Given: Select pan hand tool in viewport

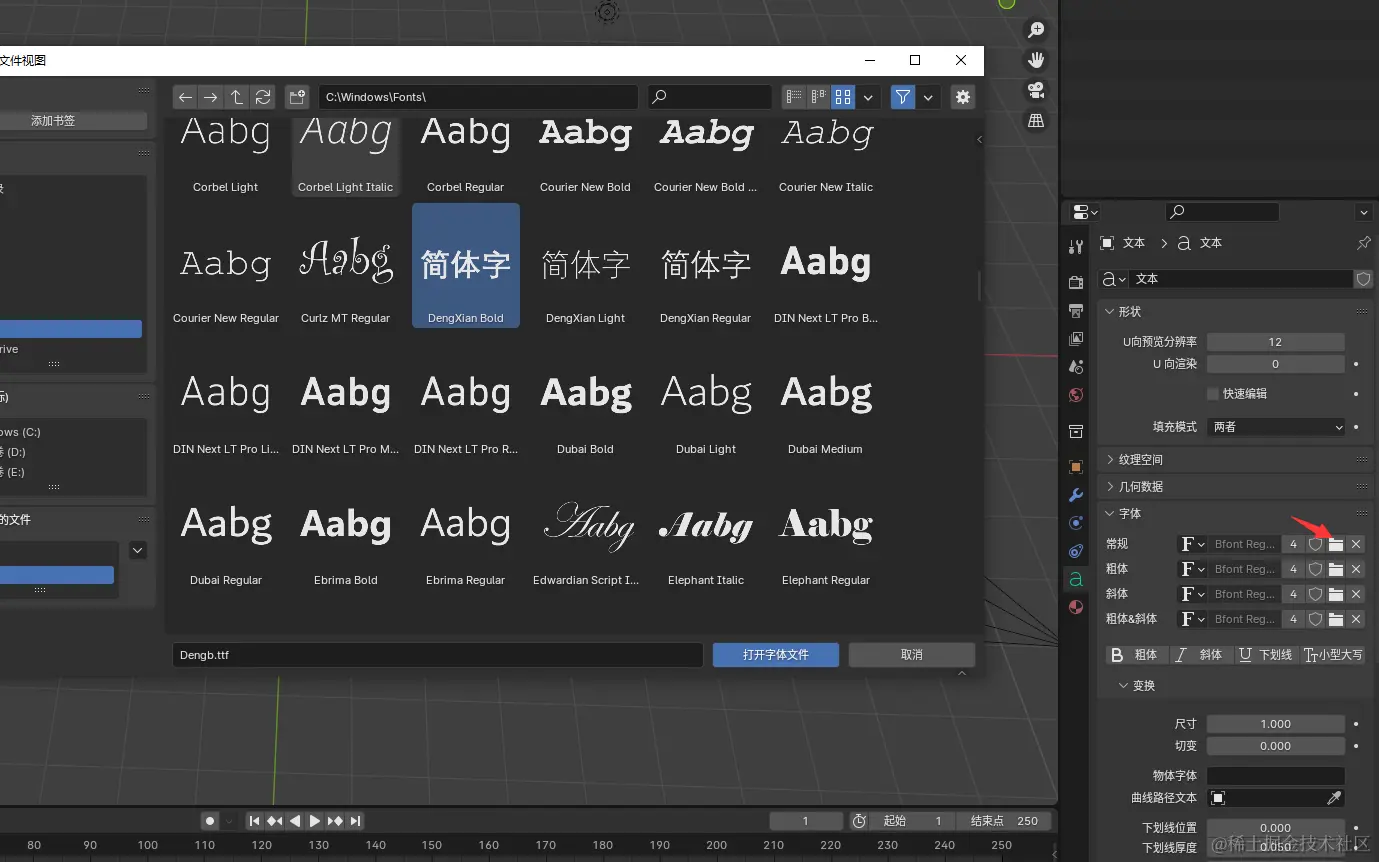Looking at the screenshot, I should (x=1036, y=60).
